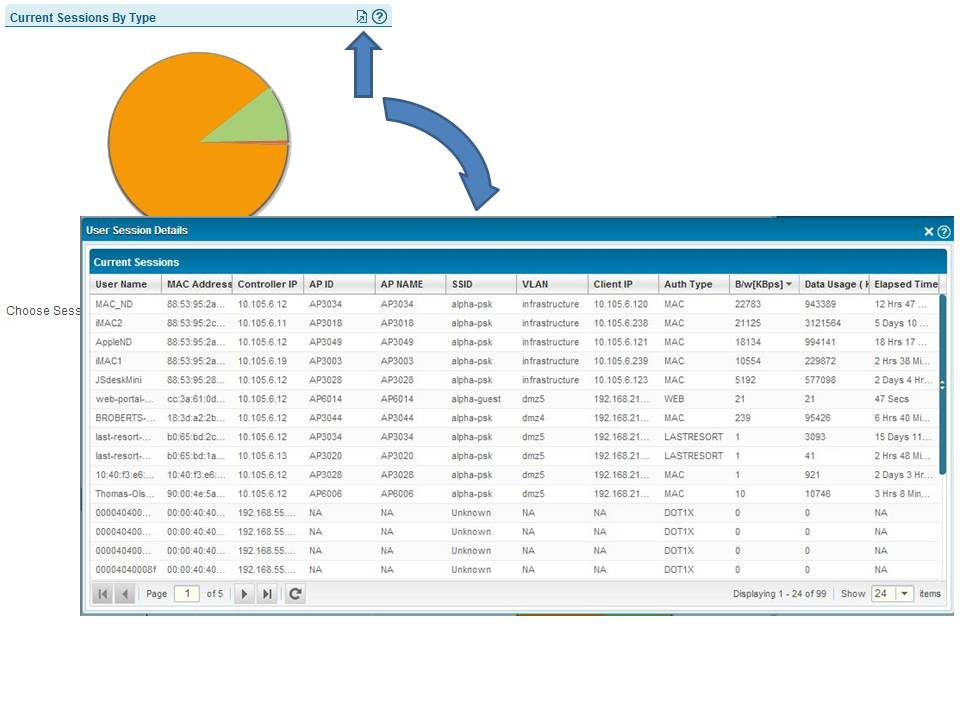Viewport: 960px width, 720px height.
Task: Open the Show items per page dropdown
Action: tap(905, 594)
